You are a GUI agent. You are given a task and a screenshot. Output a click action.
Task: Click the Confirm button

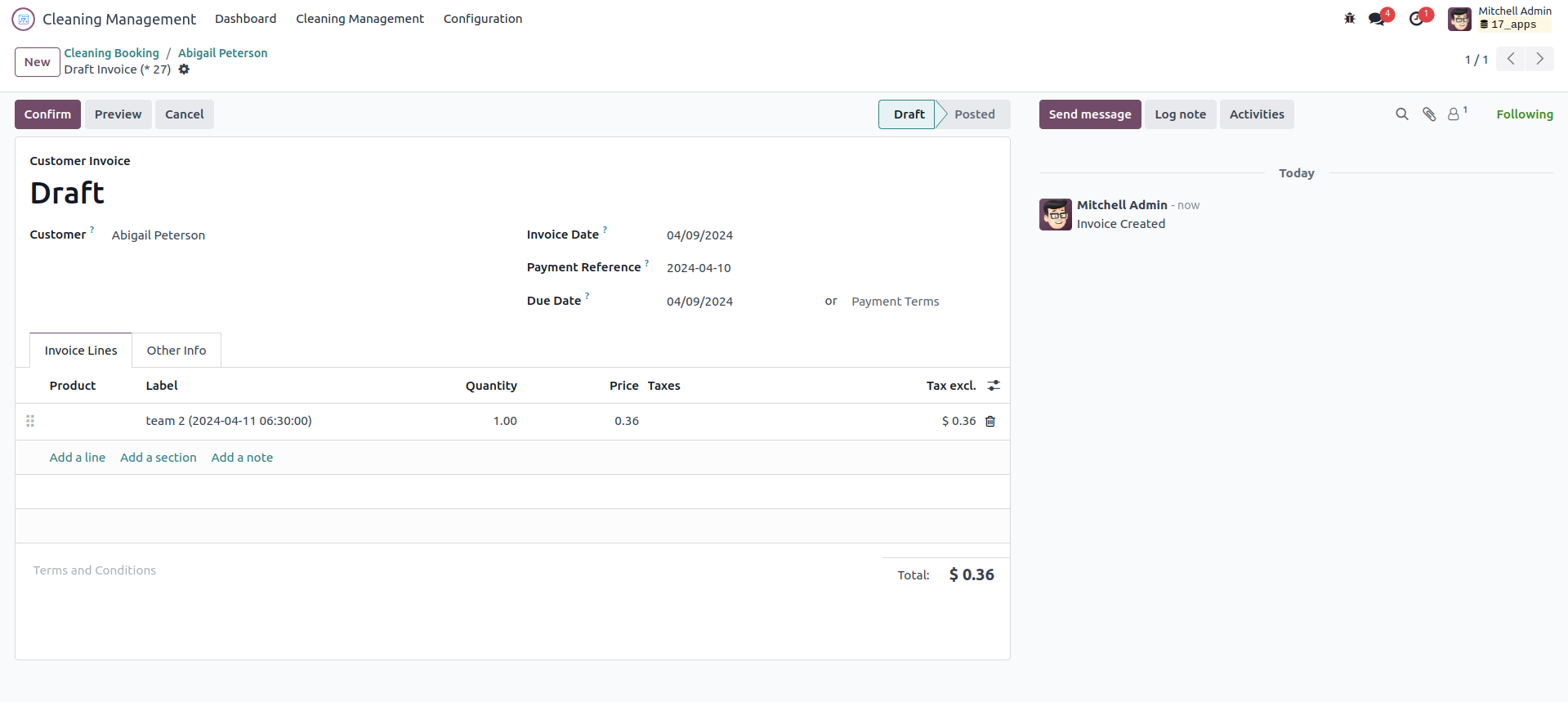click(47, 114)
